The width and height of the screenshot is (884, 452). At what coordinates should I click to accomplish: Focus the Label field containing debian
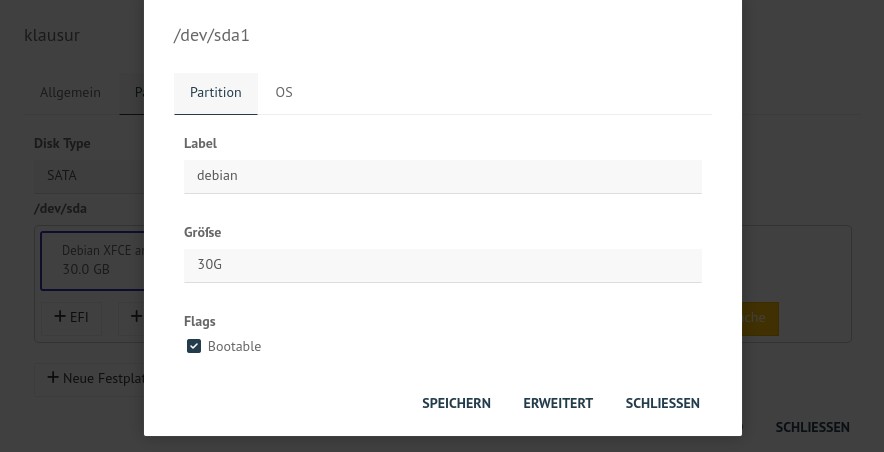tap(443, 176)
